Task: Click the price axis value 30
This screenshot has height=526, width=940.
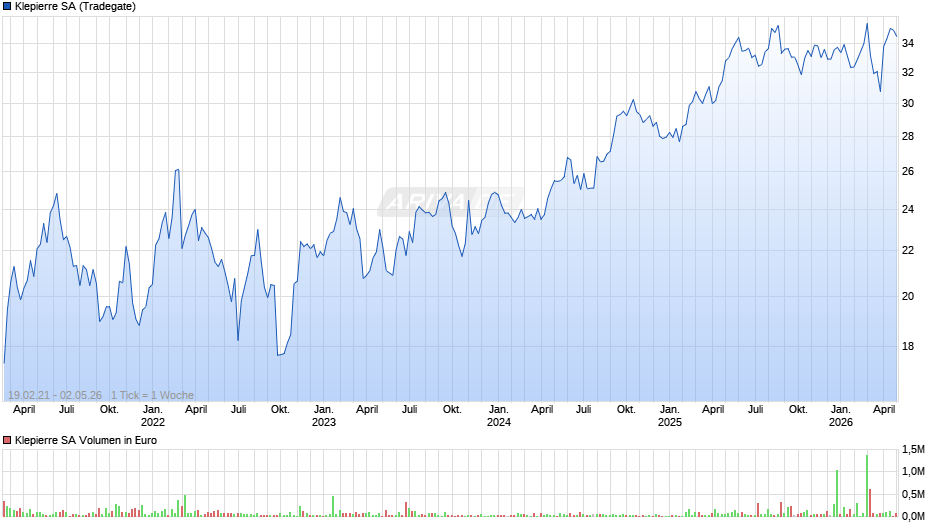Action: click(x=908, y=103)
